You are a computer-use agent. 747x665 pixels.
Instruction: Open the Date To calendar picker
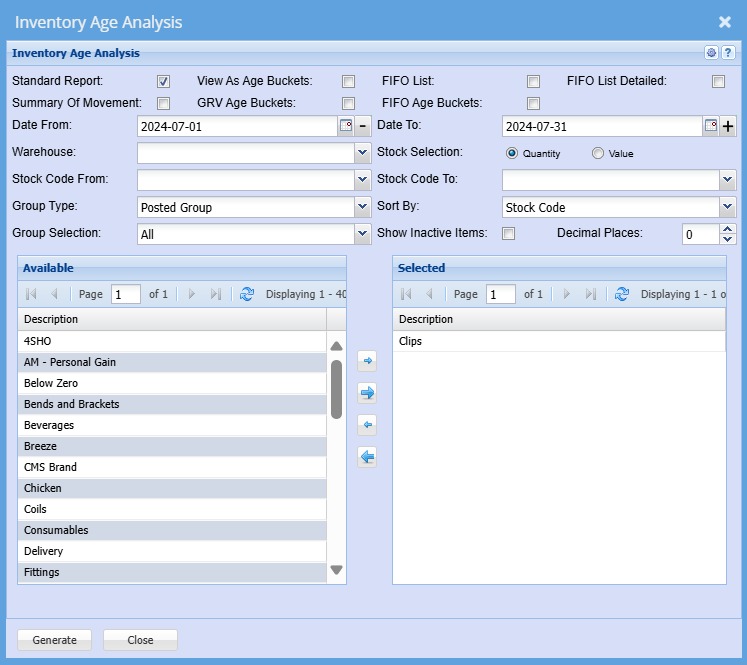[711, 126]
